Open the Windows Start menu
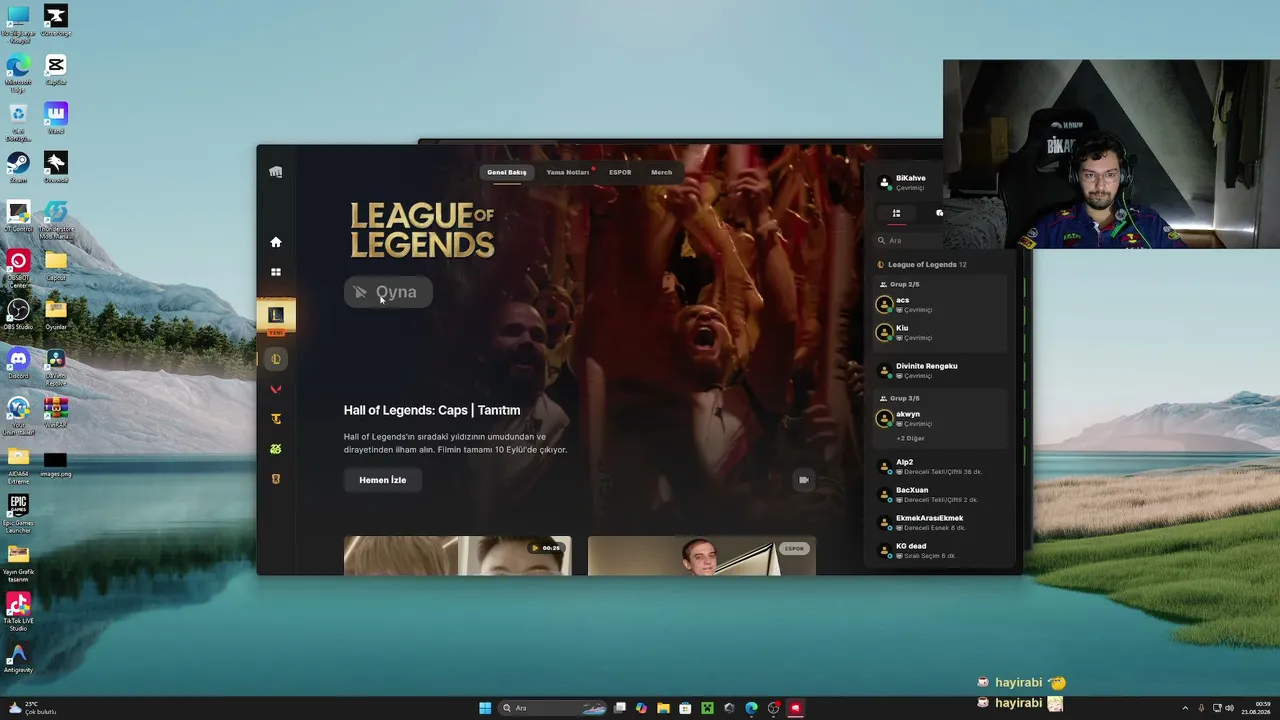The image size is (1280, 720). (x=485, y=708)
